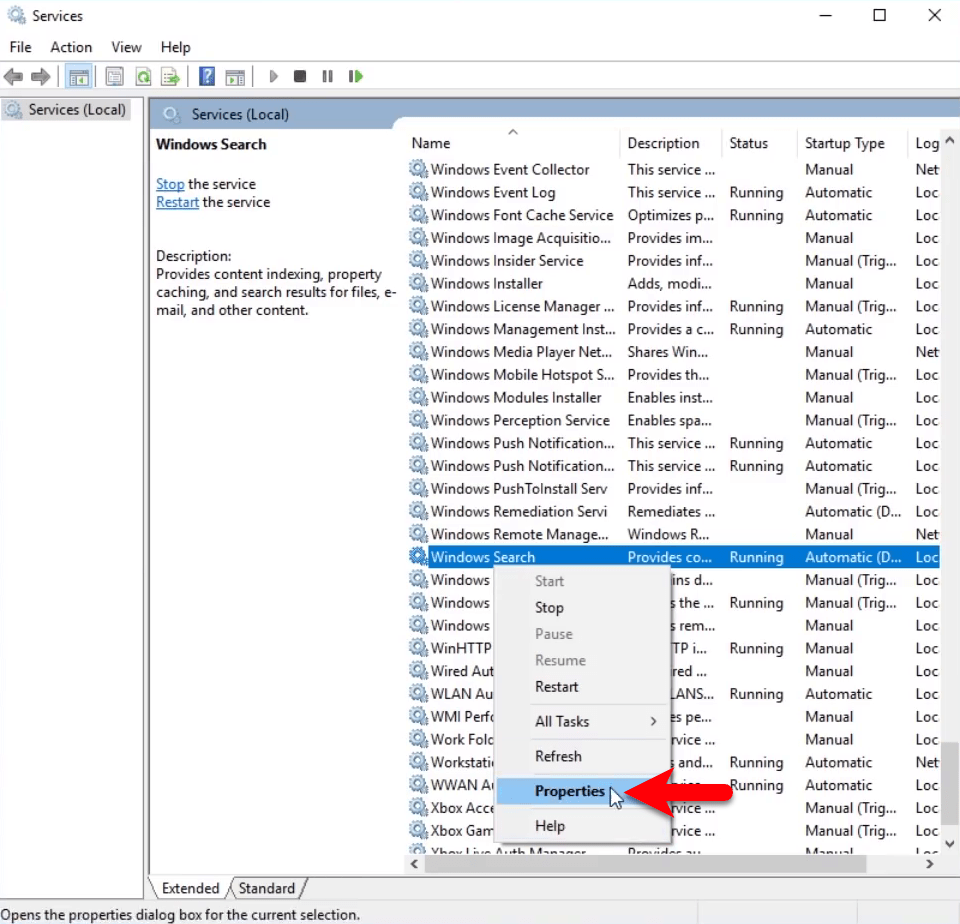Go forward using the toolbar forward arrow
960x924 pixels.
40,77
